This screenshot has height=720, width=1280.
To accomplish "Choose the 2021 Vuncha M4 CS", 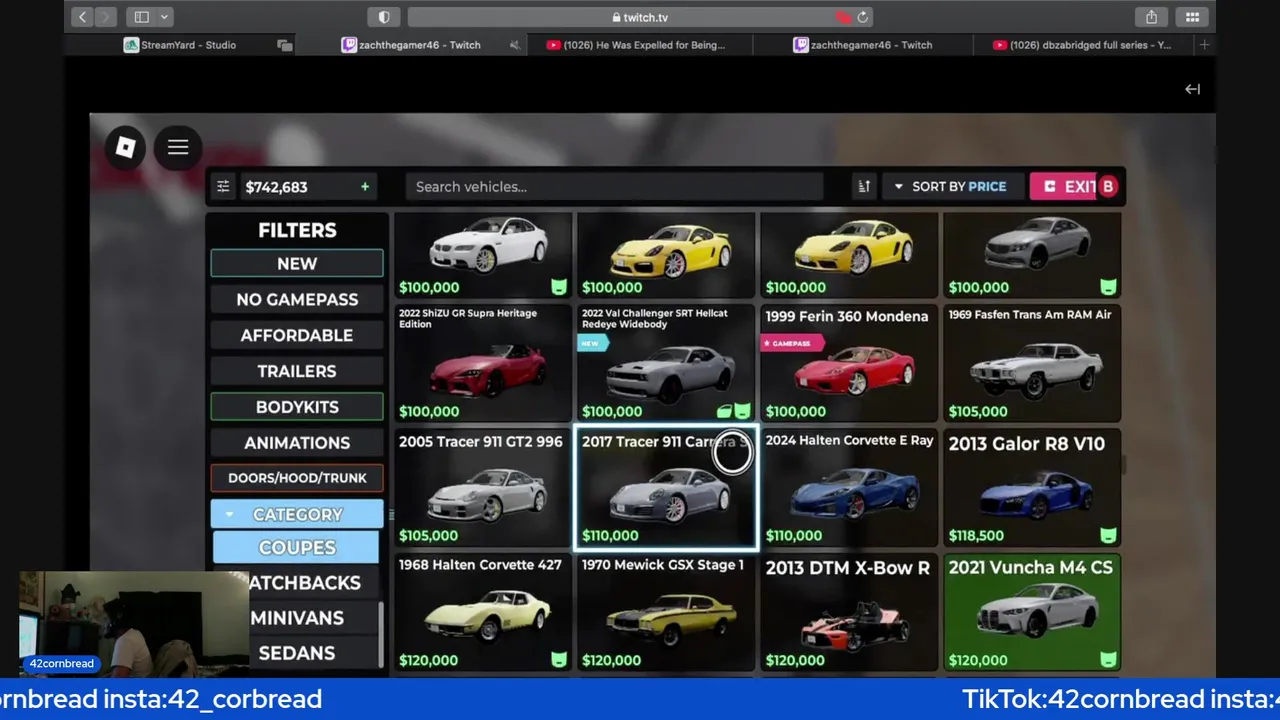I will point(1032,612).
